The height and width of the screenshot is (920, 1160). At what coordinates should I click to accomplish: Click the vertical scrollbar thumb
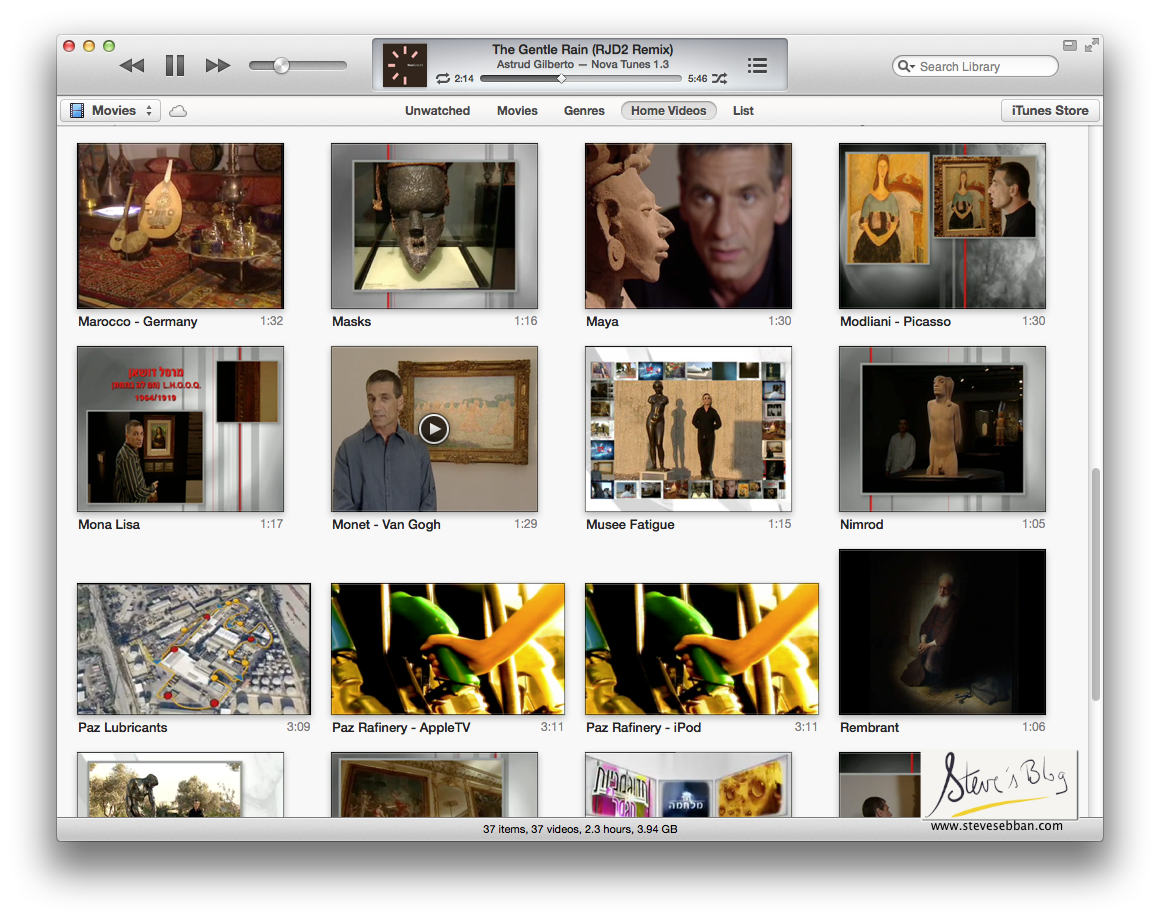point(1096,584)
